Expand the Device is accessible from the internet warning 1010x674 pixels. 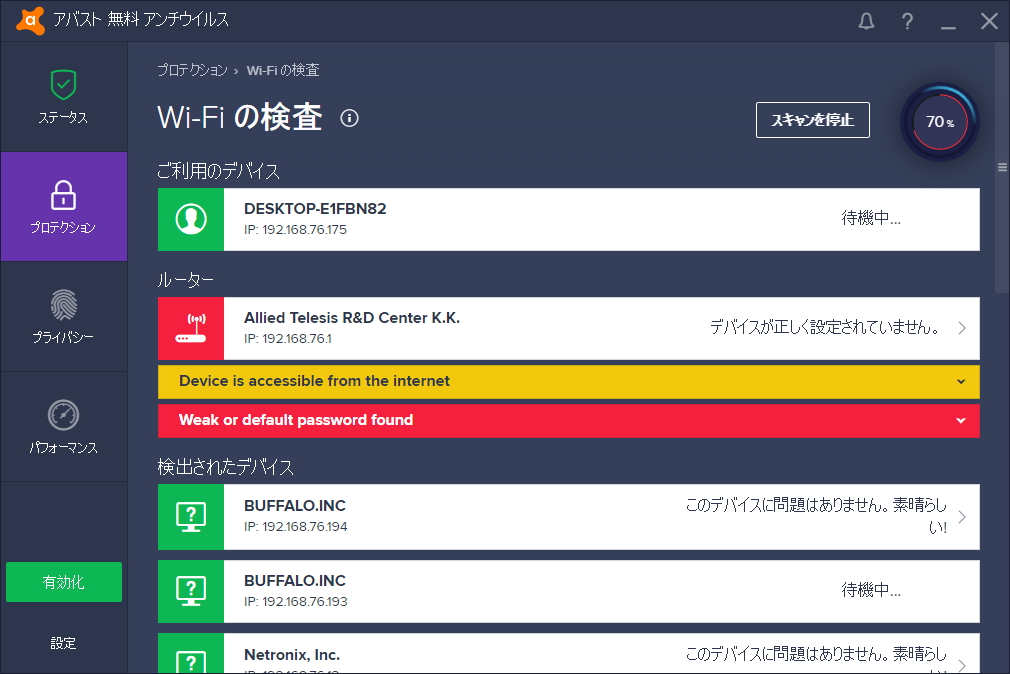[959, 382]
